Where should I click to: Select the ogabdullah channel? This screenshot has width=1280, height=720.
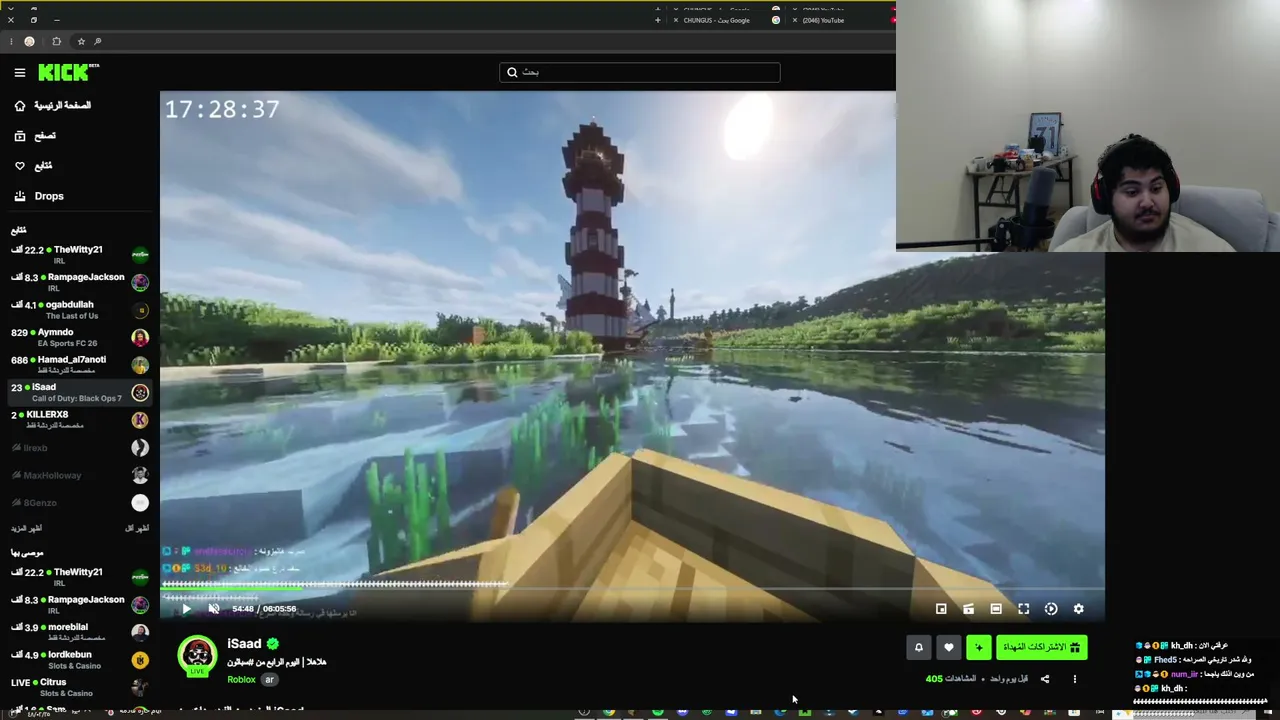point(78,309)
